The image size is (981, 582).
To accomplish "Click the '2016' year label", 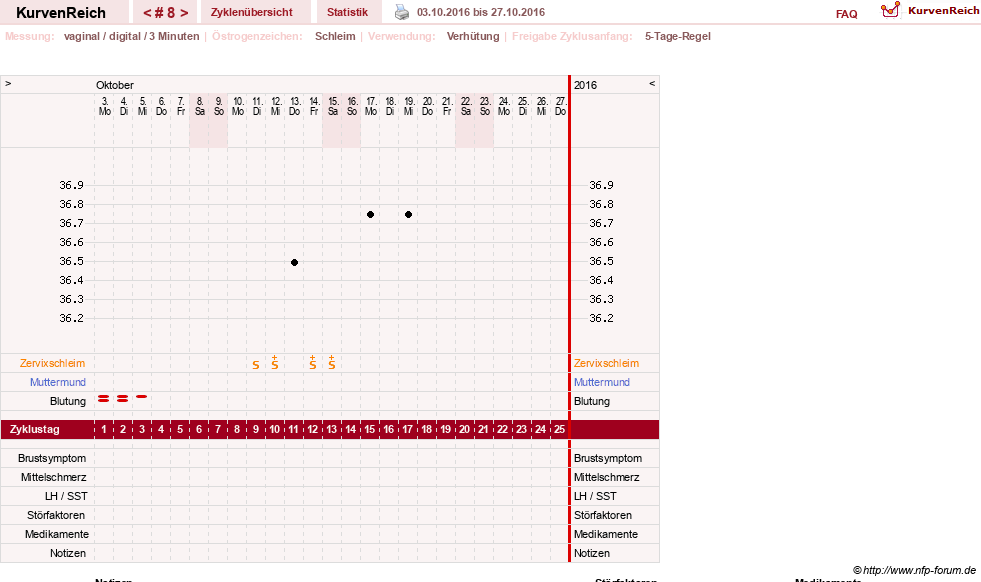I will [586, 85].
